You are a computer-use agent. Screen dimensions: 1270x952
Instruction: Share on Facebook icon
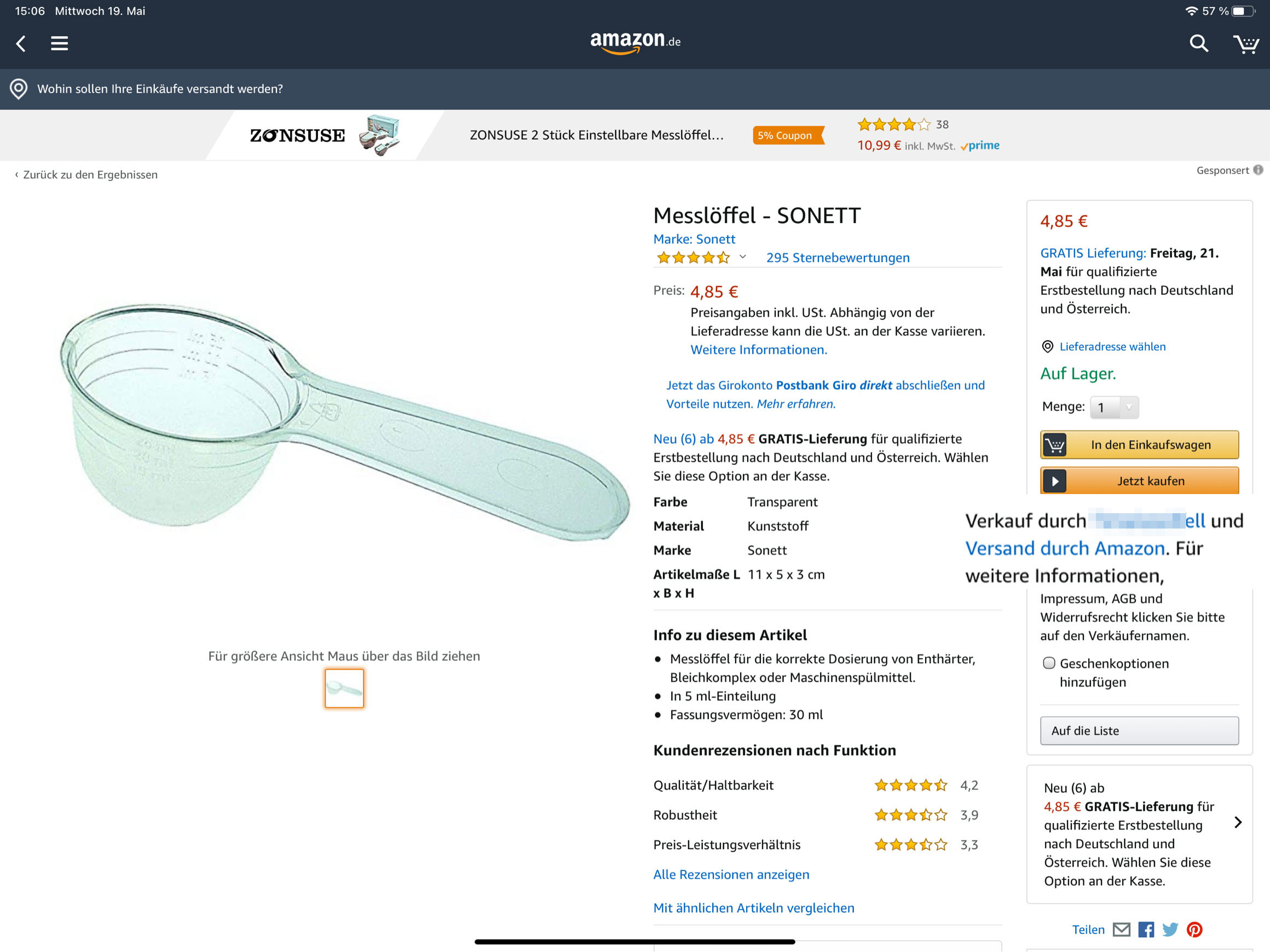1145,930
